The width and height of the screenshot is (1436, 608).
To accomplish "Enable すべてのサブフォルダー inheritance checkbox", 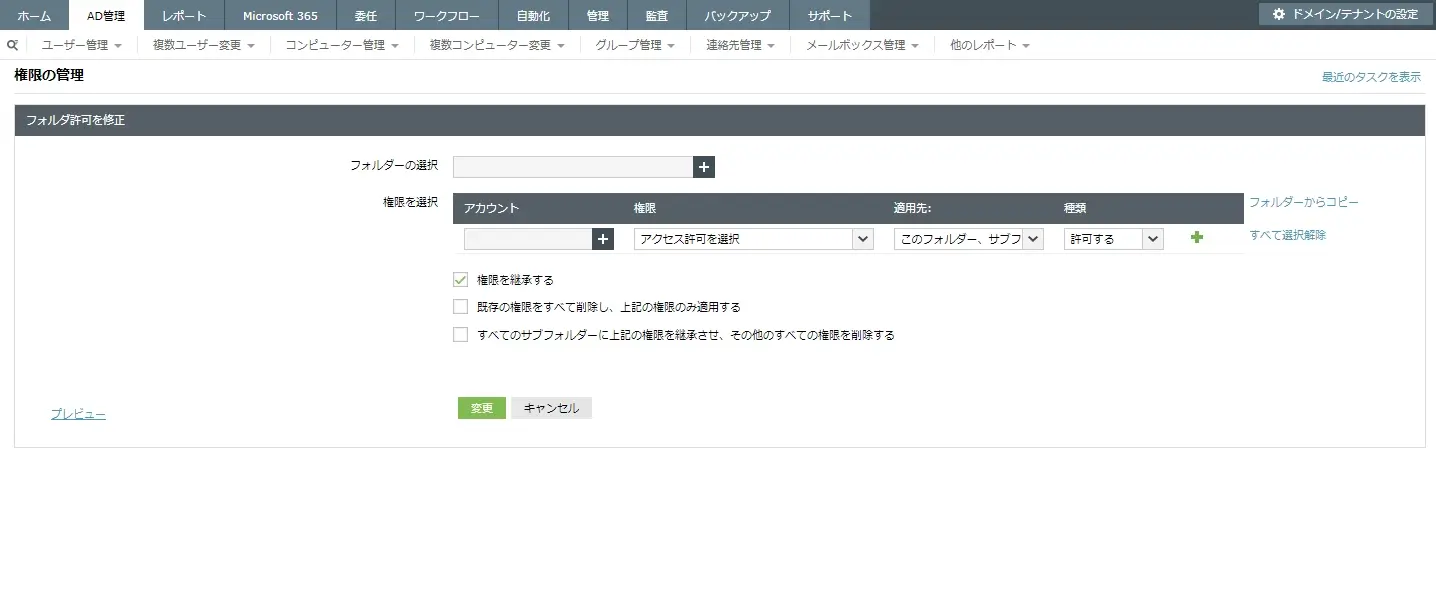I will pyautogui.click(x=461, y=335).
